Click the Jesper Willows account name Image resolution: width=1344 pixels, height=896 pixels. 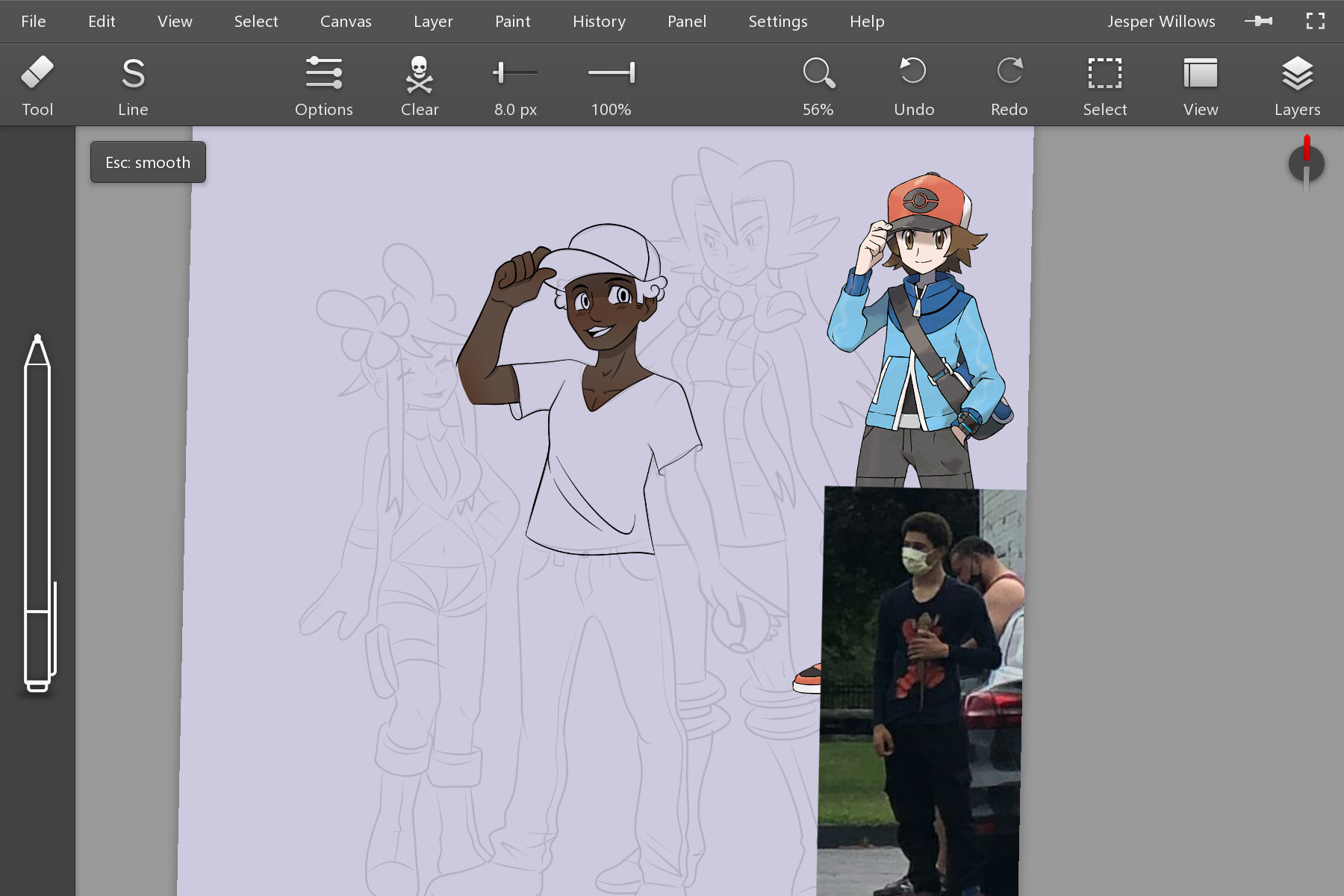point(1160,21)
